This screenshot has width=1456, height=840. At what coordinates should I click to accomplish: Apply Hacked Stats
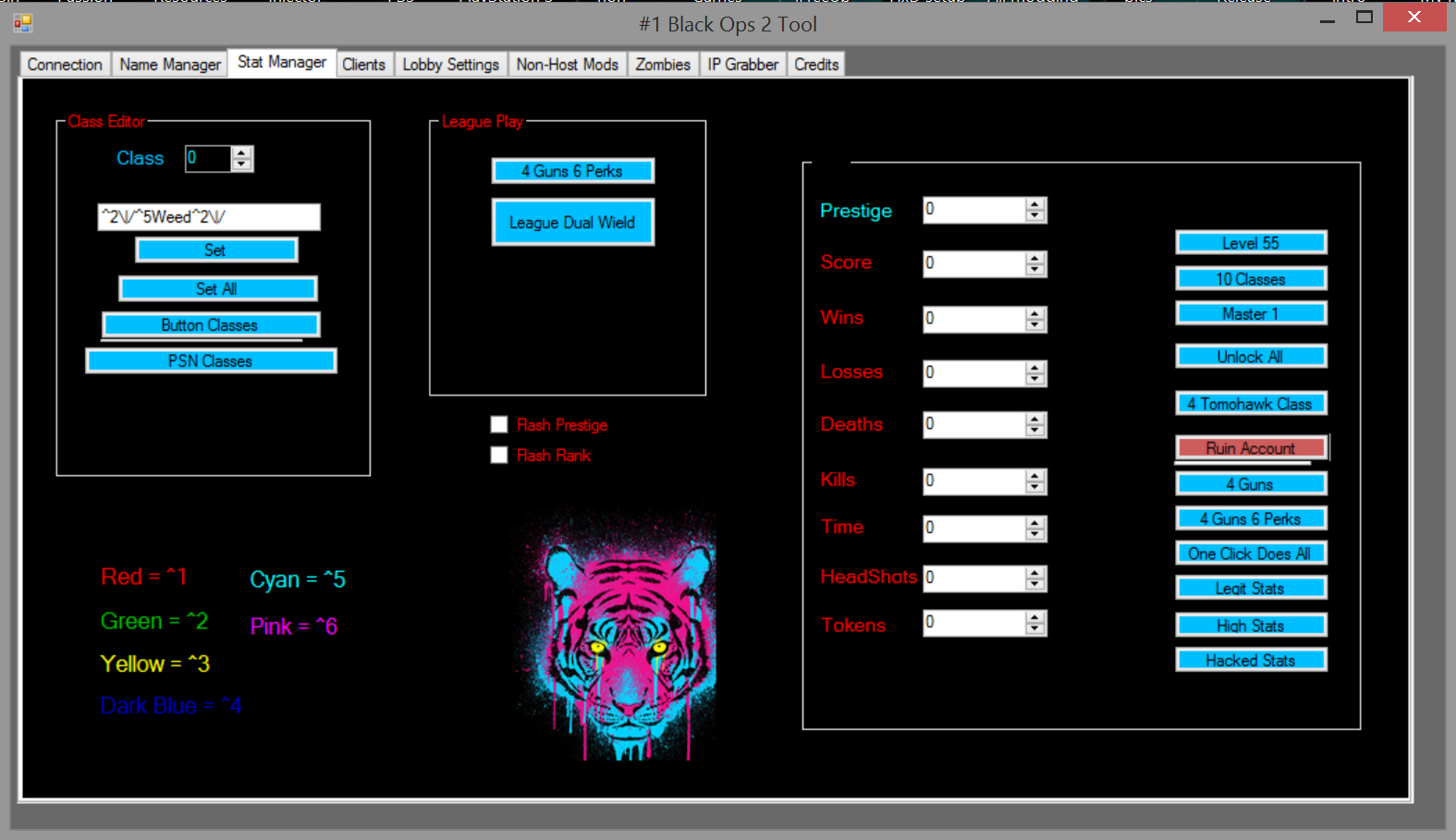click(x=1251, y=661)
